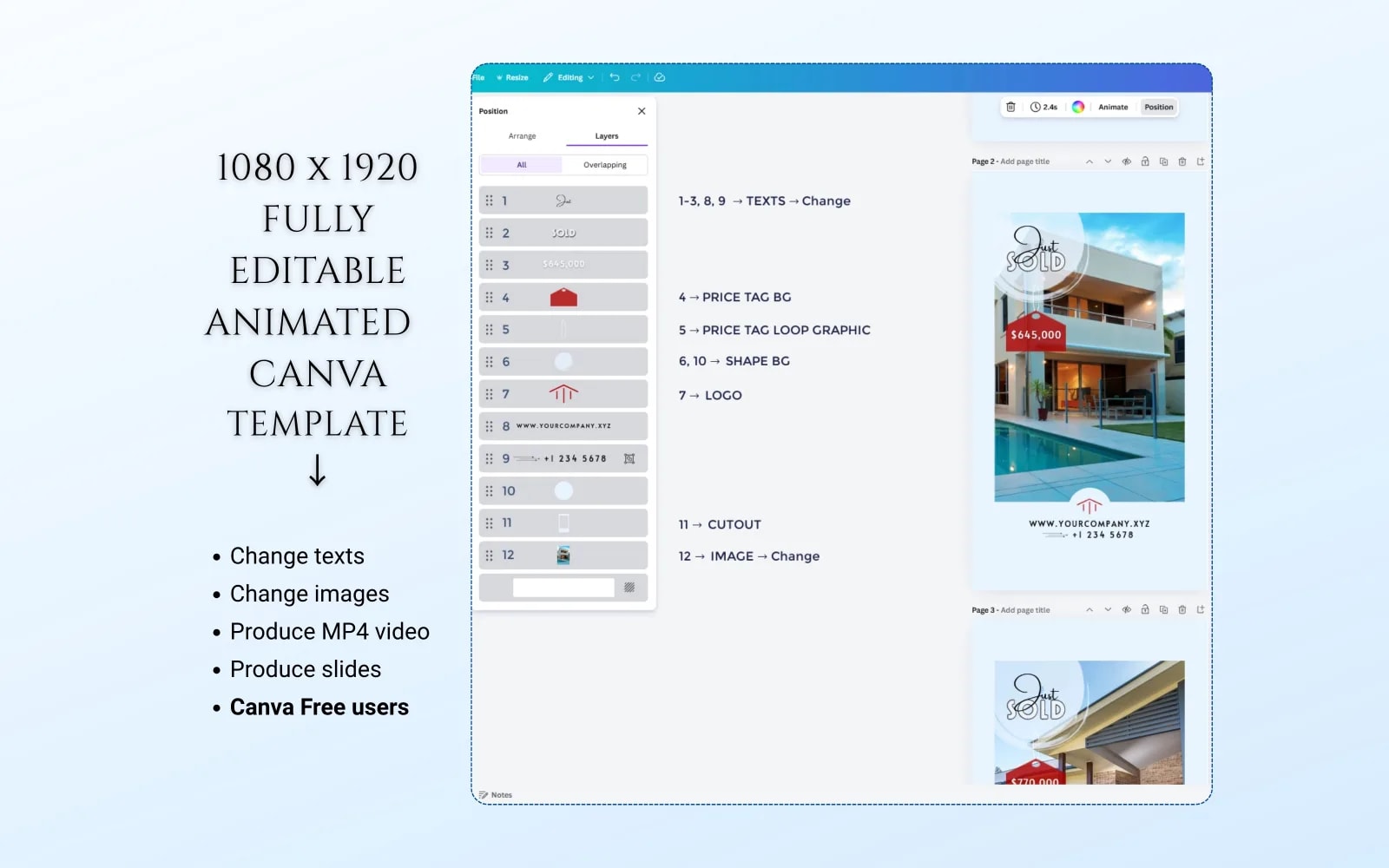Click the redo arrow icon
Image resolution: width=1389 pixels, height=868 pixels.
[x=635, y=77]
